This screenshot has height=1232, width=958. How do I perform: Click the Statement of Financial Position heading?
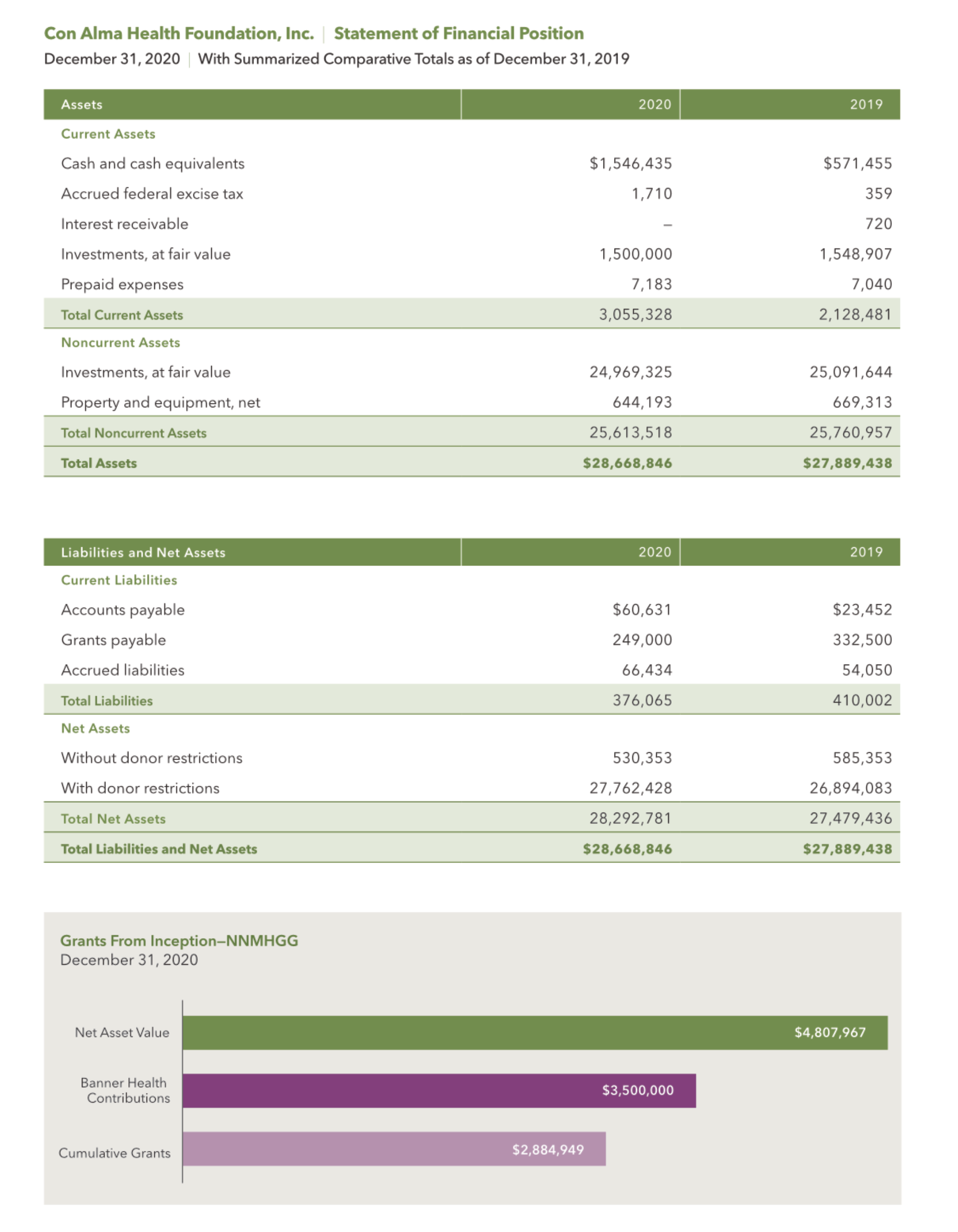point(458,34)
